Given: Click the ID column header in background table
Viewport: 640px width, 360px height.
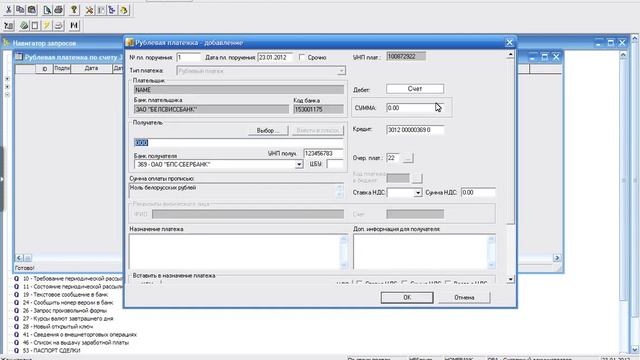Looking at the screenshot, I should pyautogui.click(x=44, y=69).
